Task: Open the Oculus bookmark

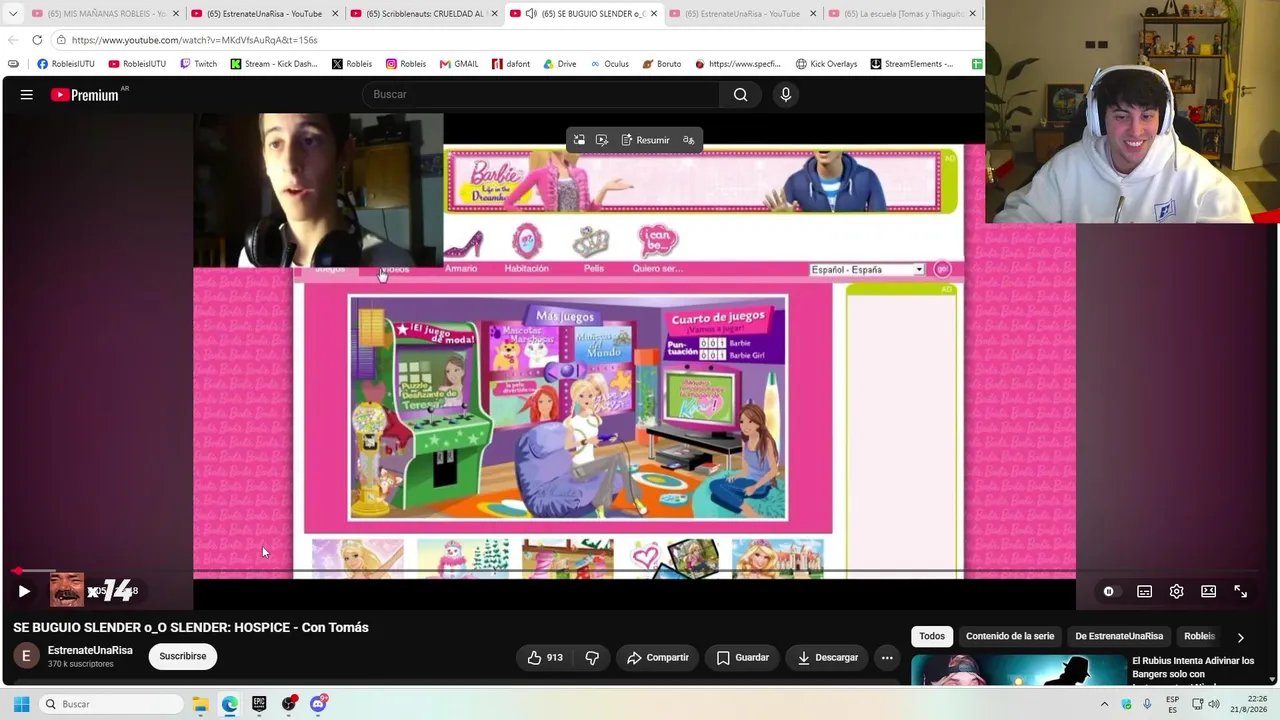Action: tap(609, 64)
